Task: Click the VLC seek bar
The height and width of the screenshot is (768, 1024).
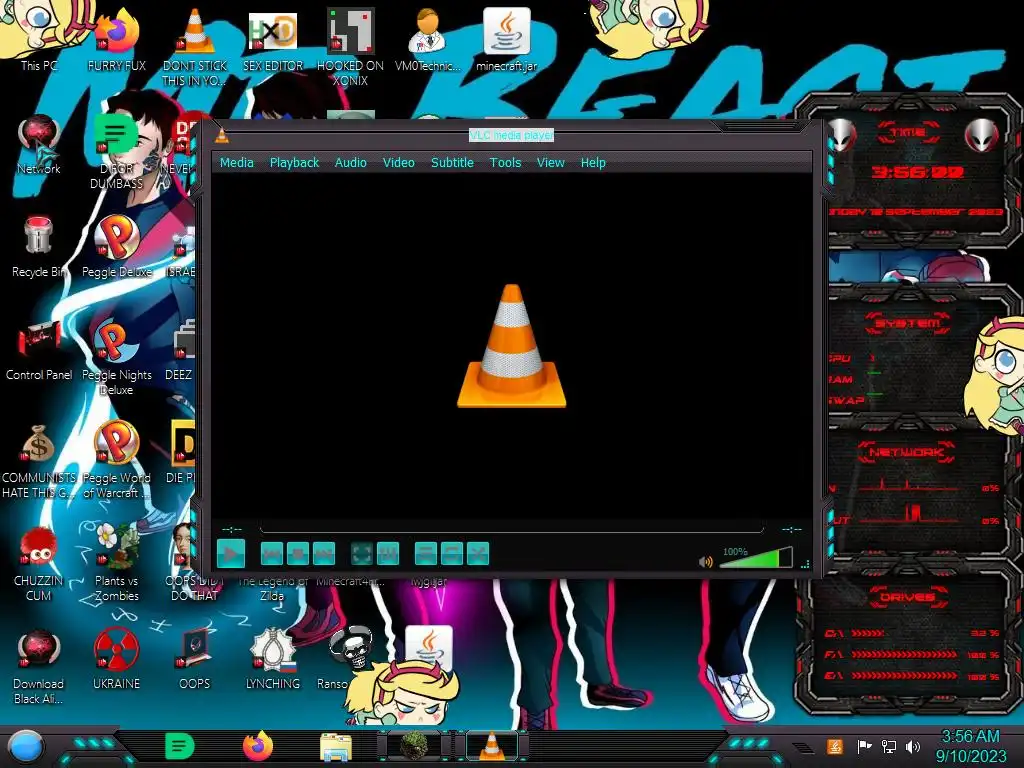Action: tap(511, 529)
